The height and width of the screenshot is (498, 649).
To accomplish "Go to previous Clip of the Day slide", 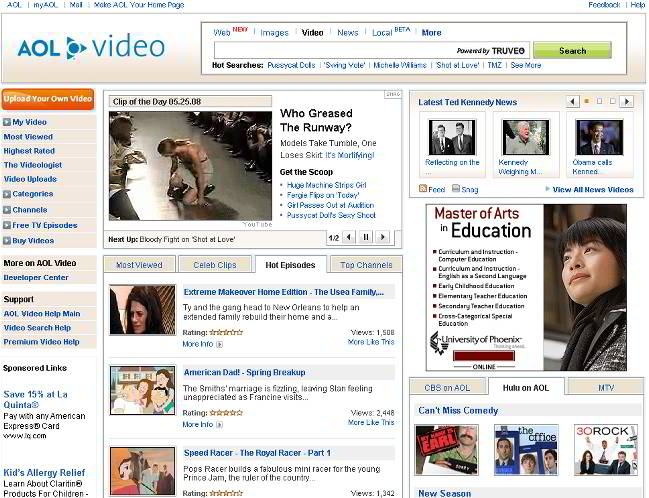I will tap(350, 237).
